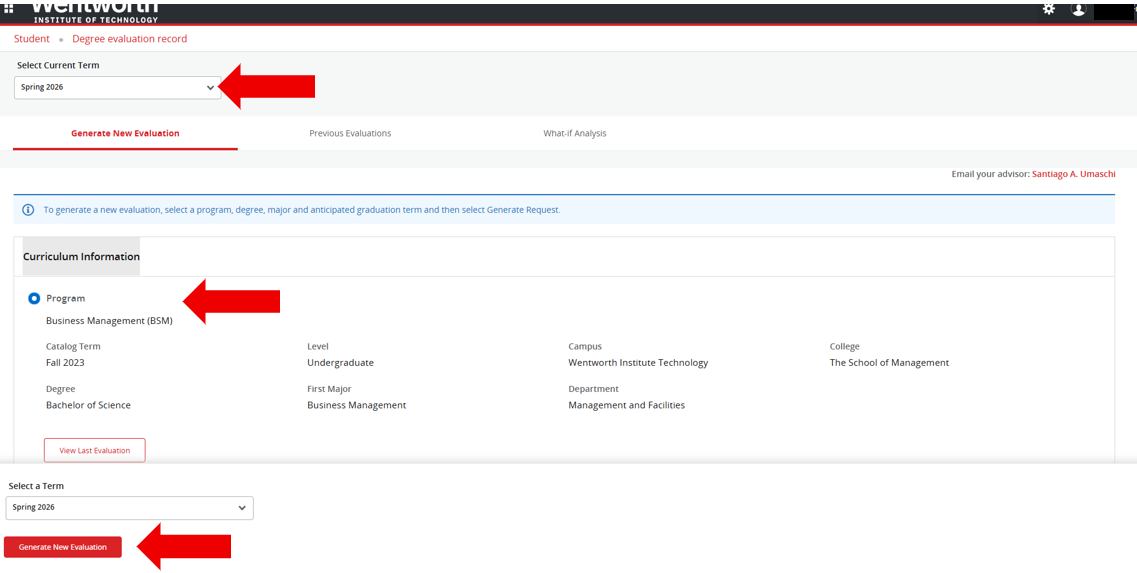Open the Select a Term dropdown
The height and width of the screenshot is (573, 1137).
(129, 508)
